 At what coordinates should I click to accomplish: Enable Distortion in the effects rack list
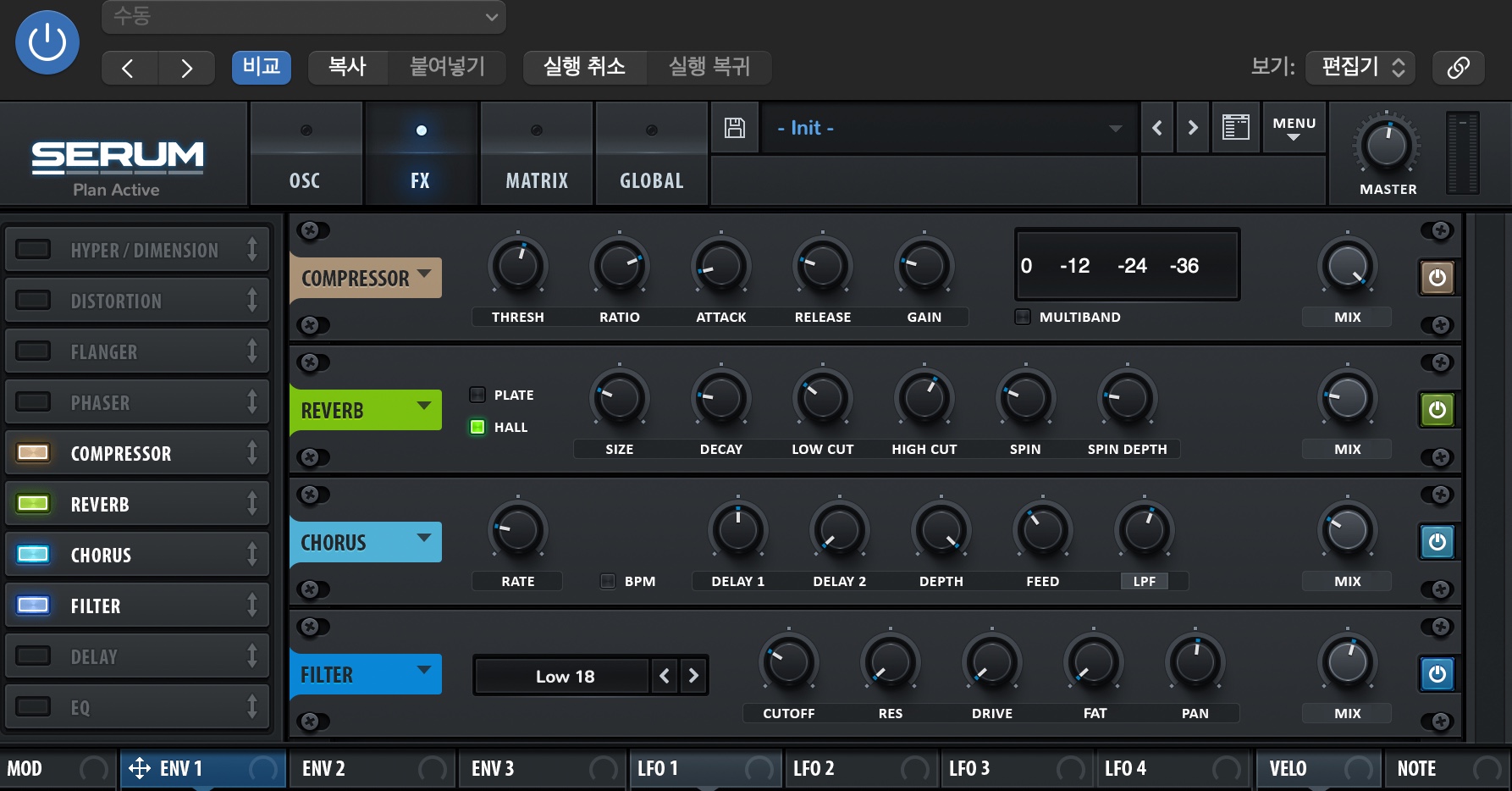[34, 301]
